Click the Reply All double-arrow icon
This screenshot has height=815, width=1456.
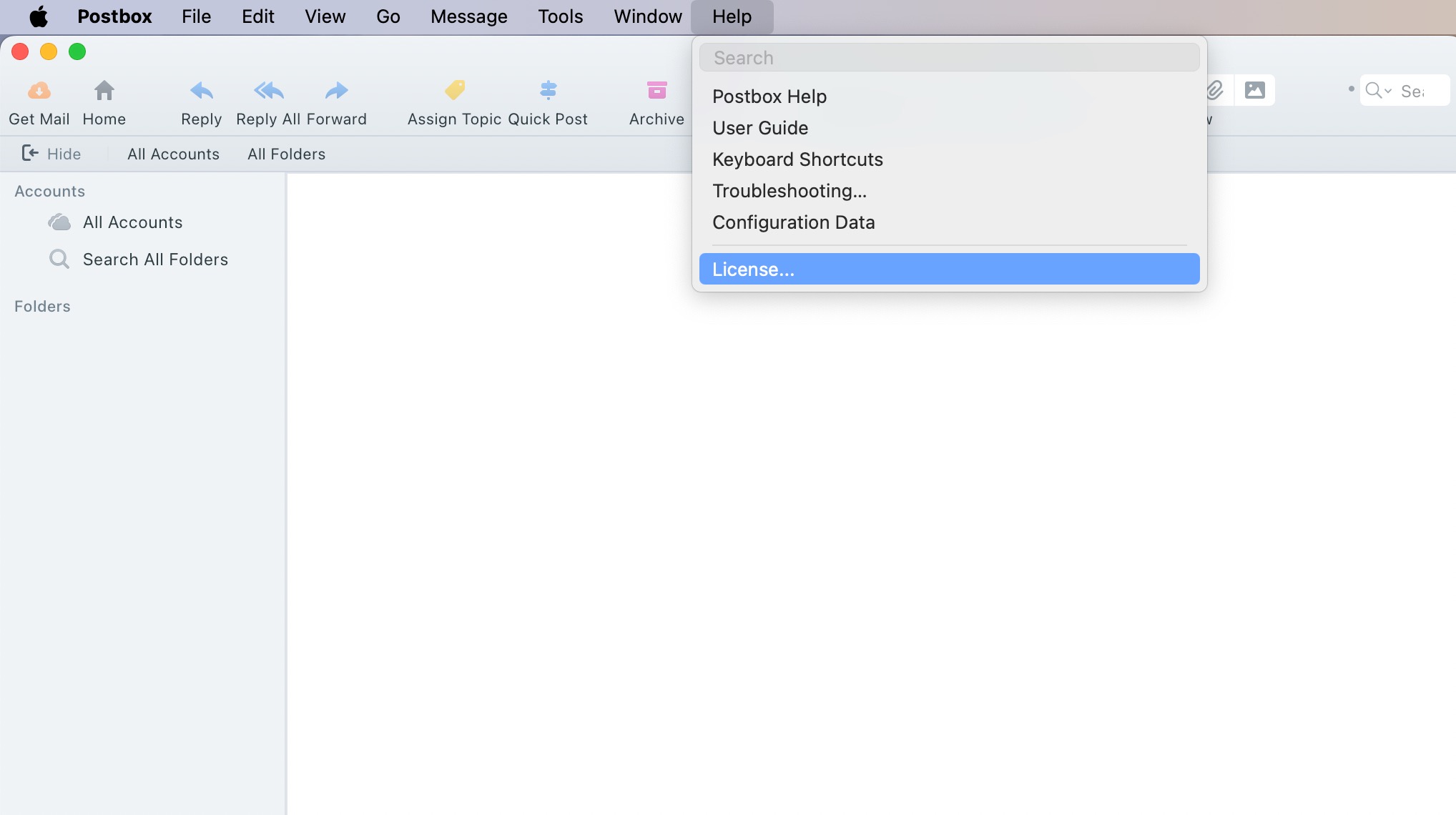pyautogui.click(x=269, y=91)
